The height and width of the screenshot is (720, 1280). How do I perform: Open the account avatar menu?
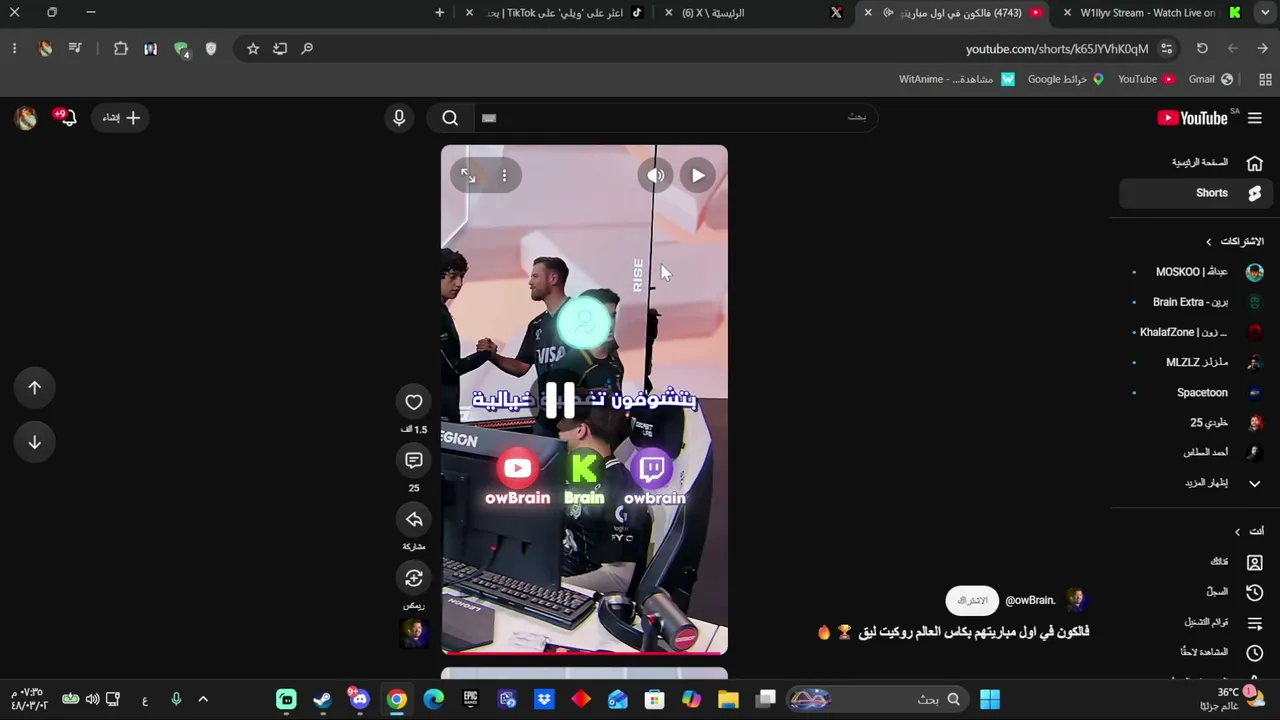[26, 118]
